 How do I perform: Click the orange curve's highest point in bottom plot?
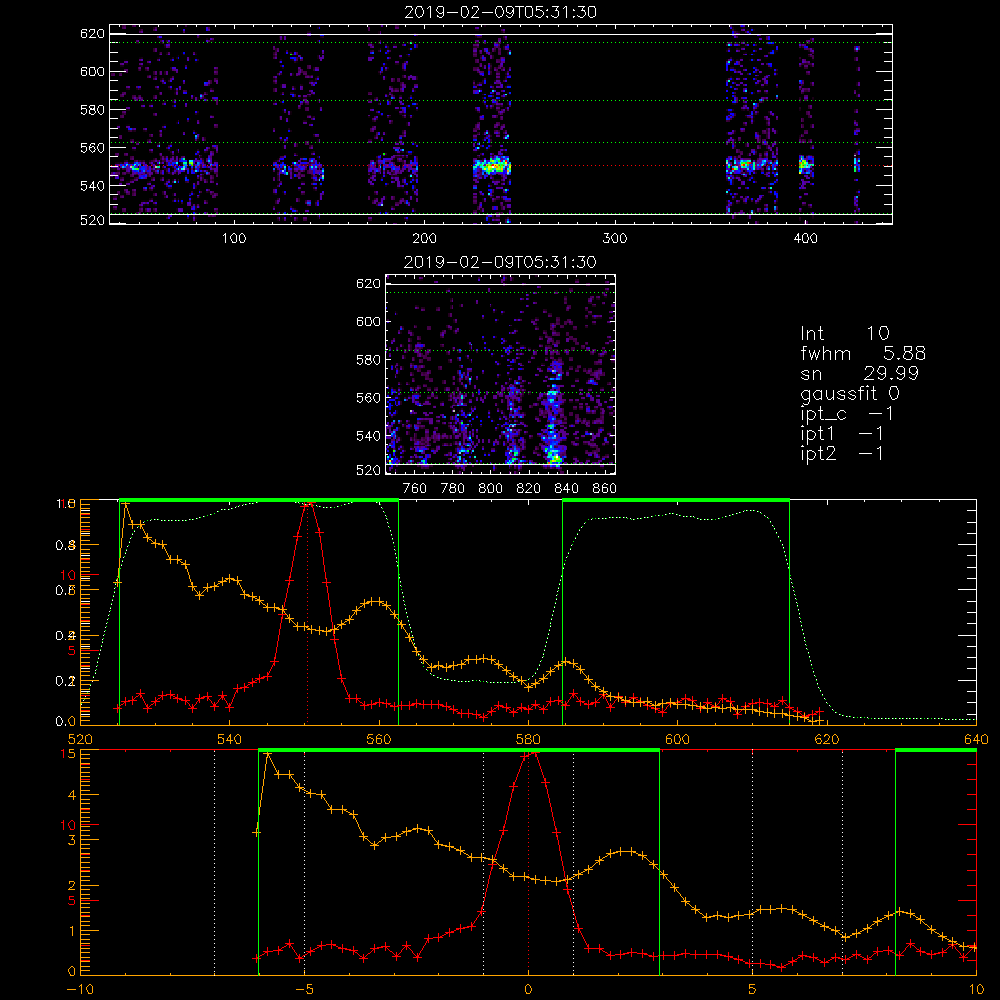pyautogui.click(x=268, y=754)
